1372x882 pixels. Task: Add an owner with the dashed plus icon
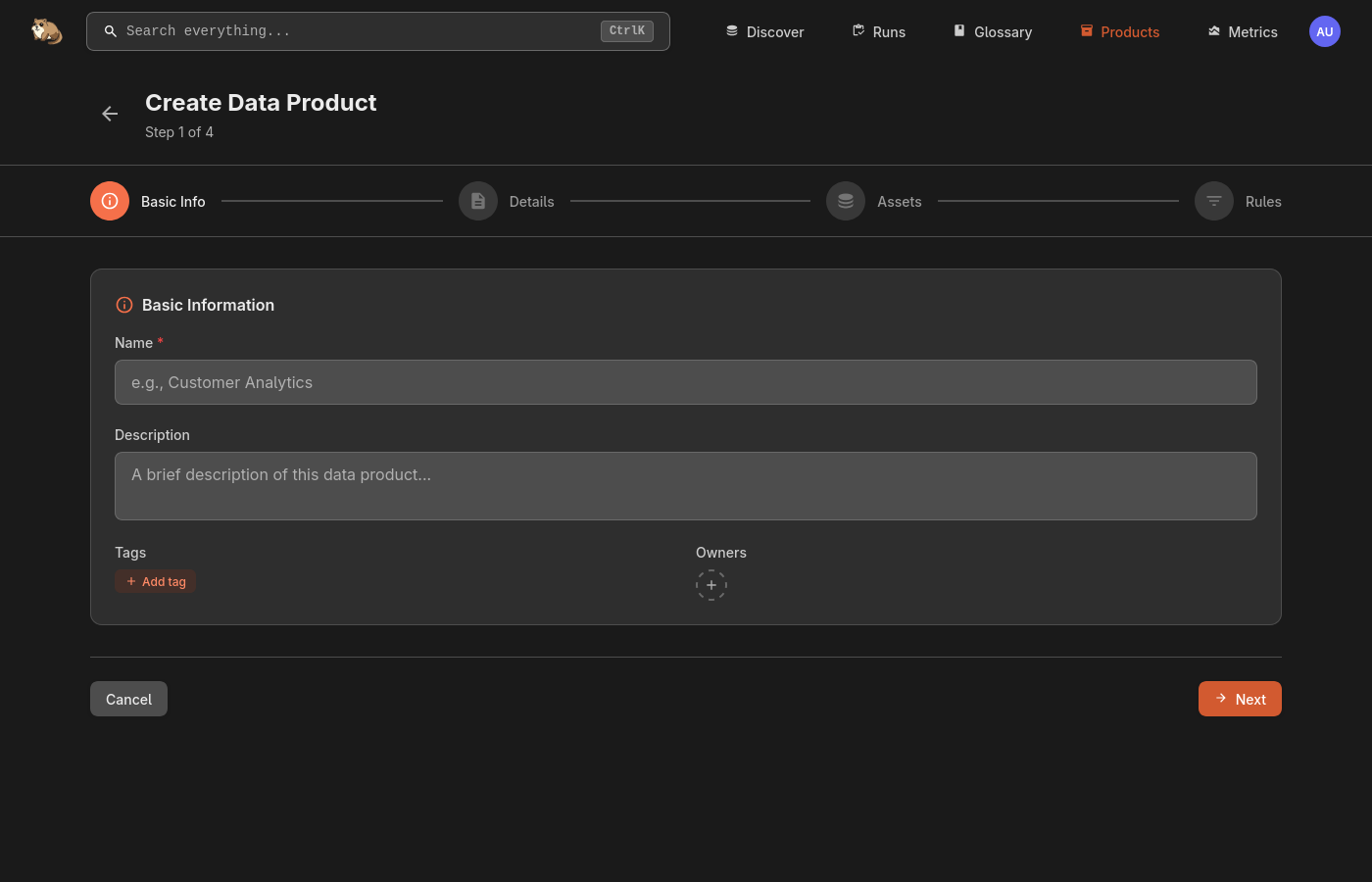[x=711, y=585]
